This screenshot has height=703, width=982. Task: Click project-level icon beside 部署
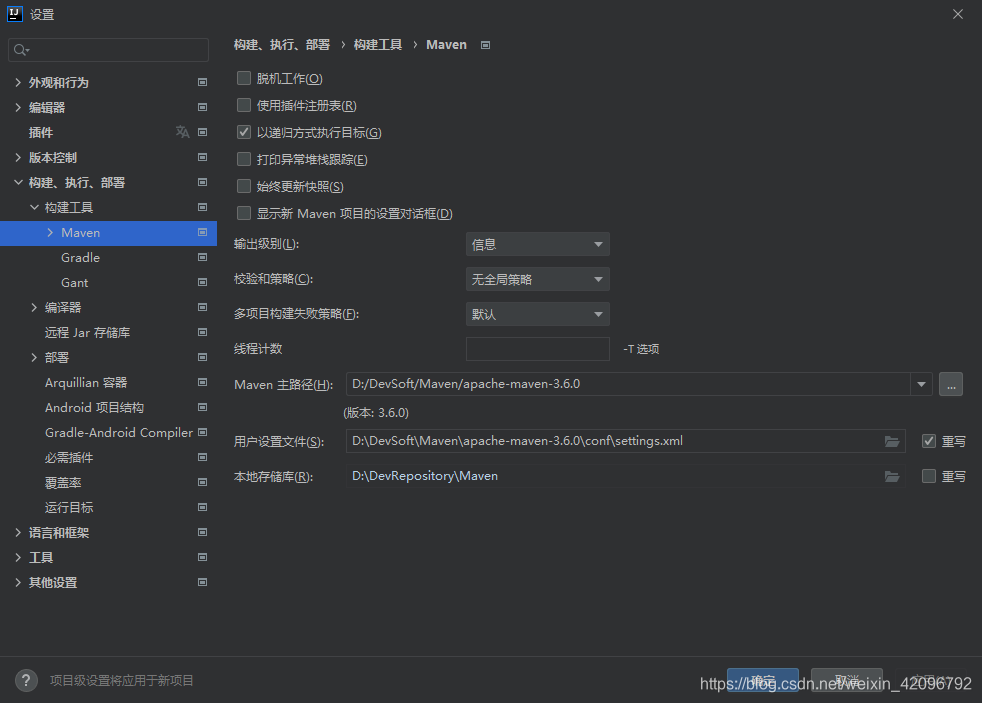[x=202, y=357]
